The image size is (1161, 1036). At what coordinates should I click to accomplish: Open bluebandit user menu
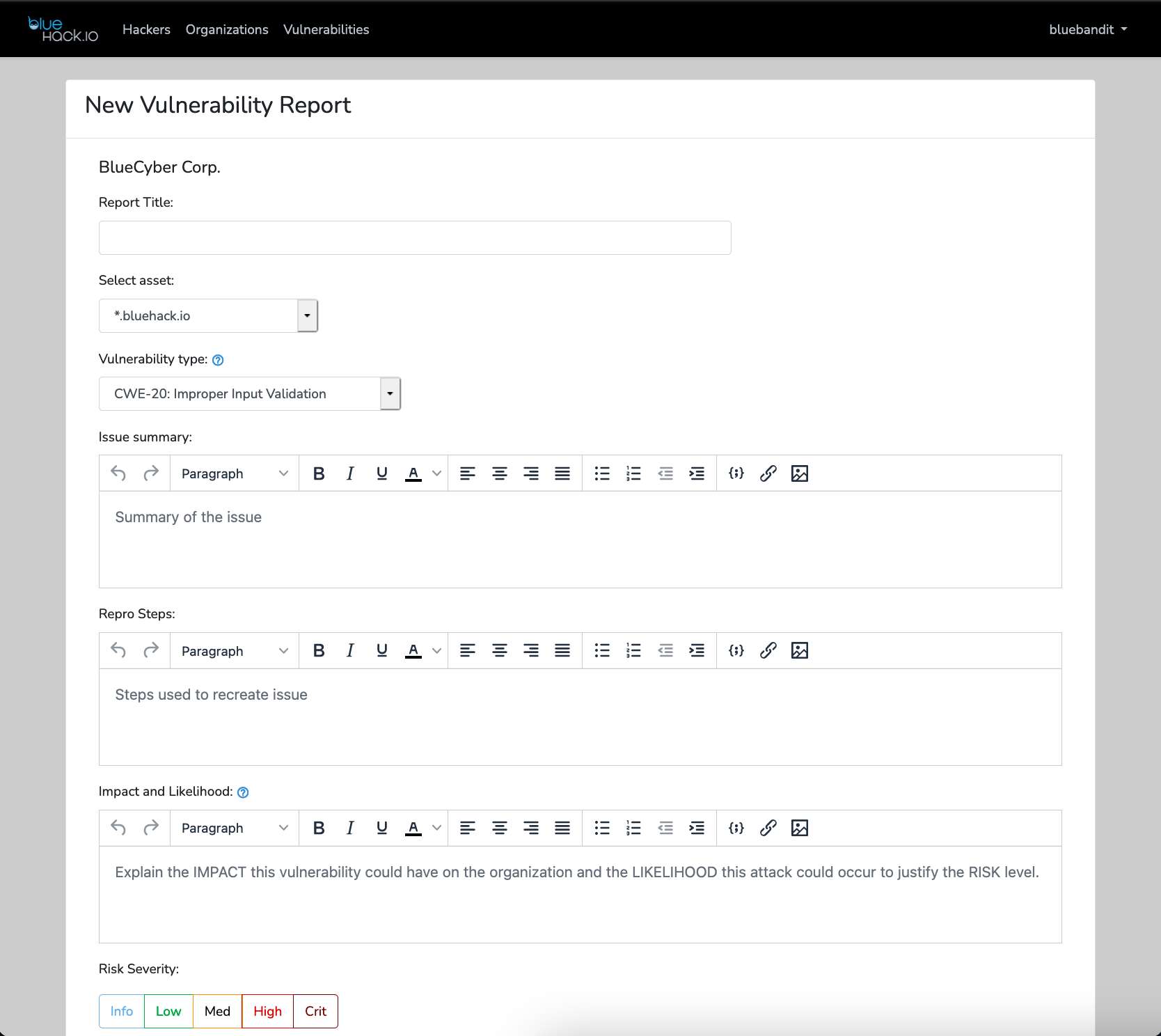pyautogui.click(x=1088, y=29)
